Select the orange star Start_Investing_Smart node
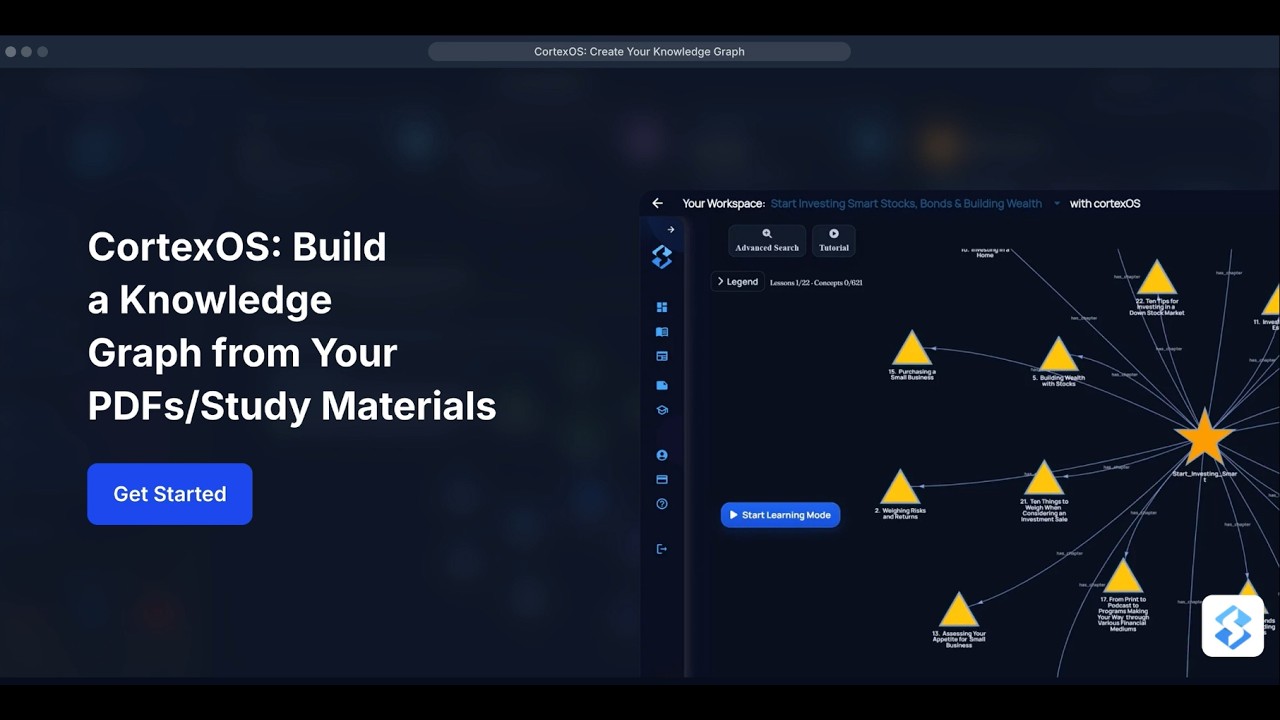This screenshot has width=1280, height=720. click(1204, 437)
